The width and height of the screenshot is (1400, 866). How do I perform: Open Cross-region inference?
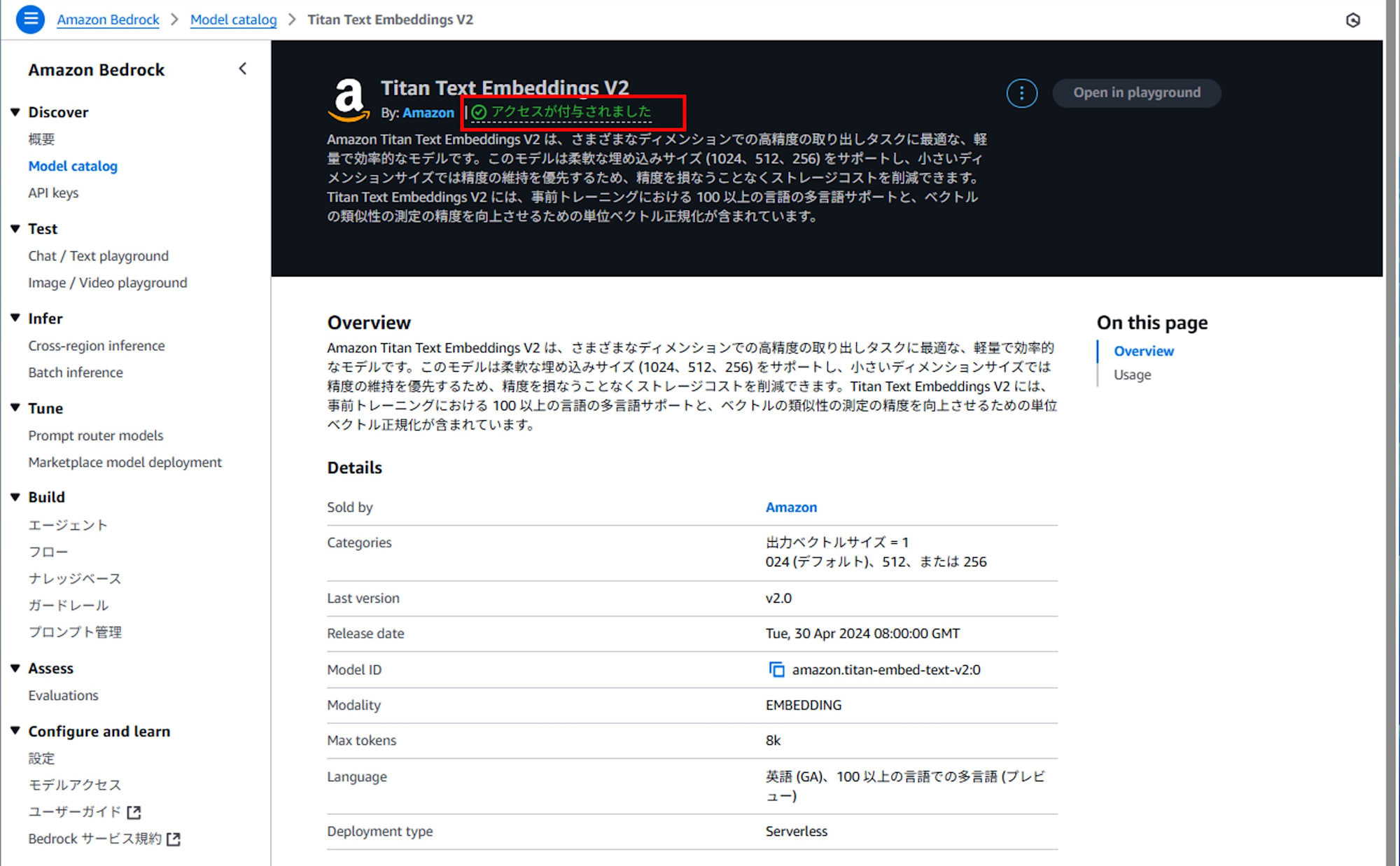(x=97, y=346)
